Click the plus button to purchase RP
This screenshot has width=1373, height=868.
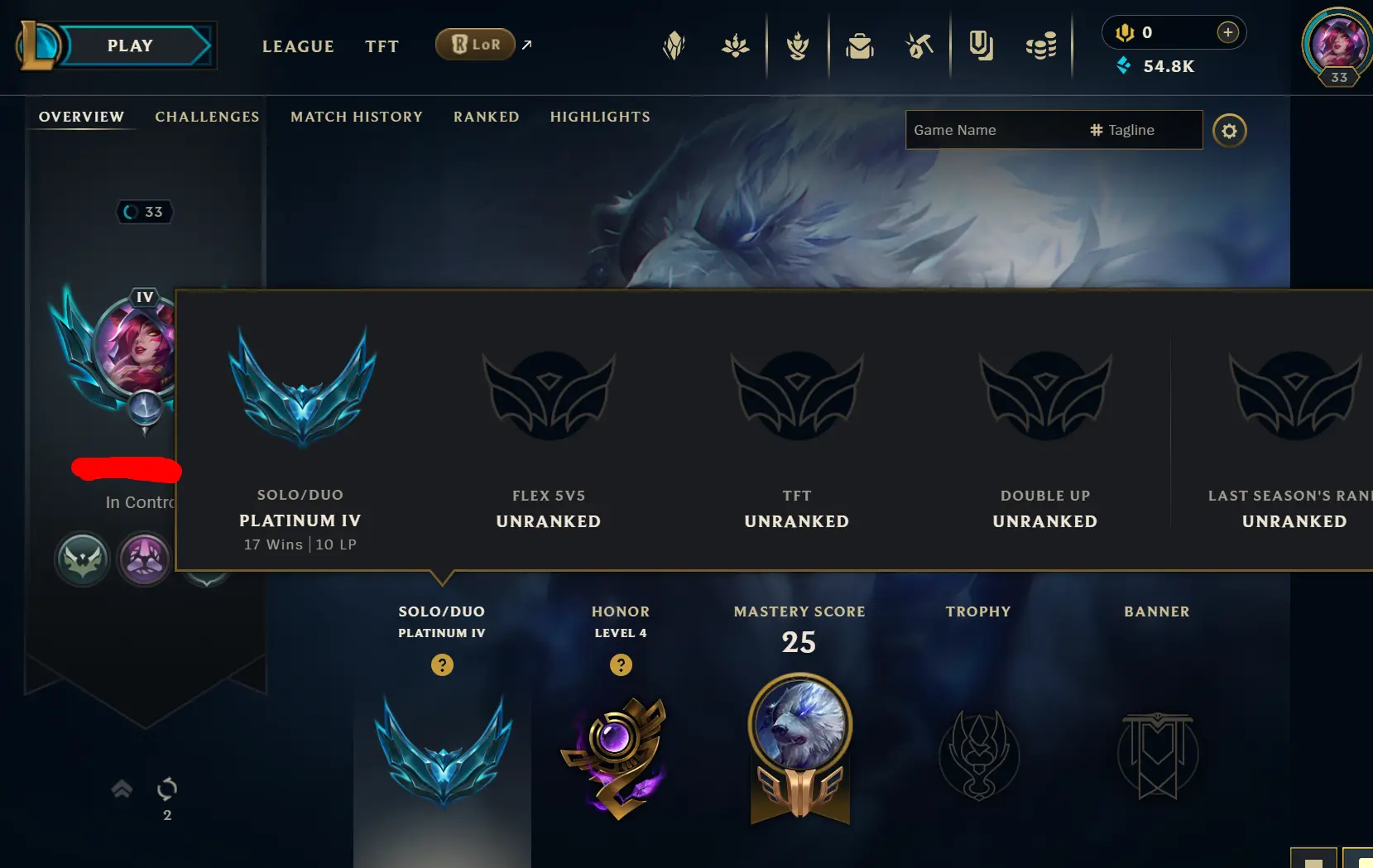[1228, 32]
